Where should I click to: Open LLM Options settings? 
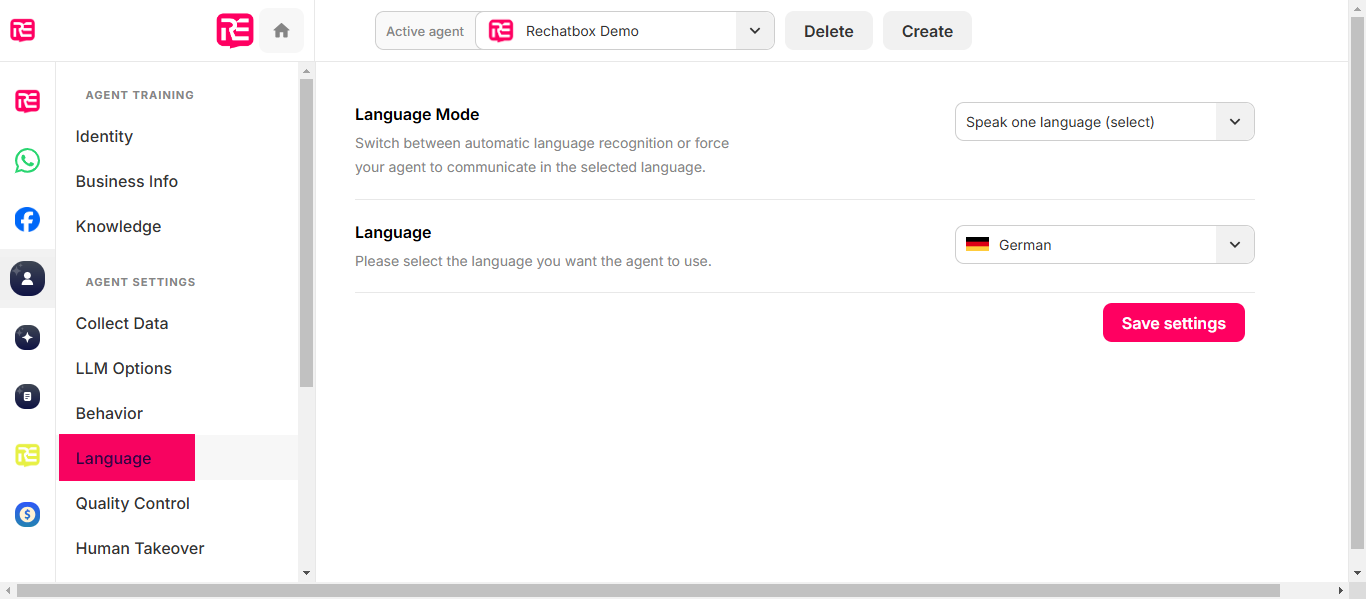[124, 368]
